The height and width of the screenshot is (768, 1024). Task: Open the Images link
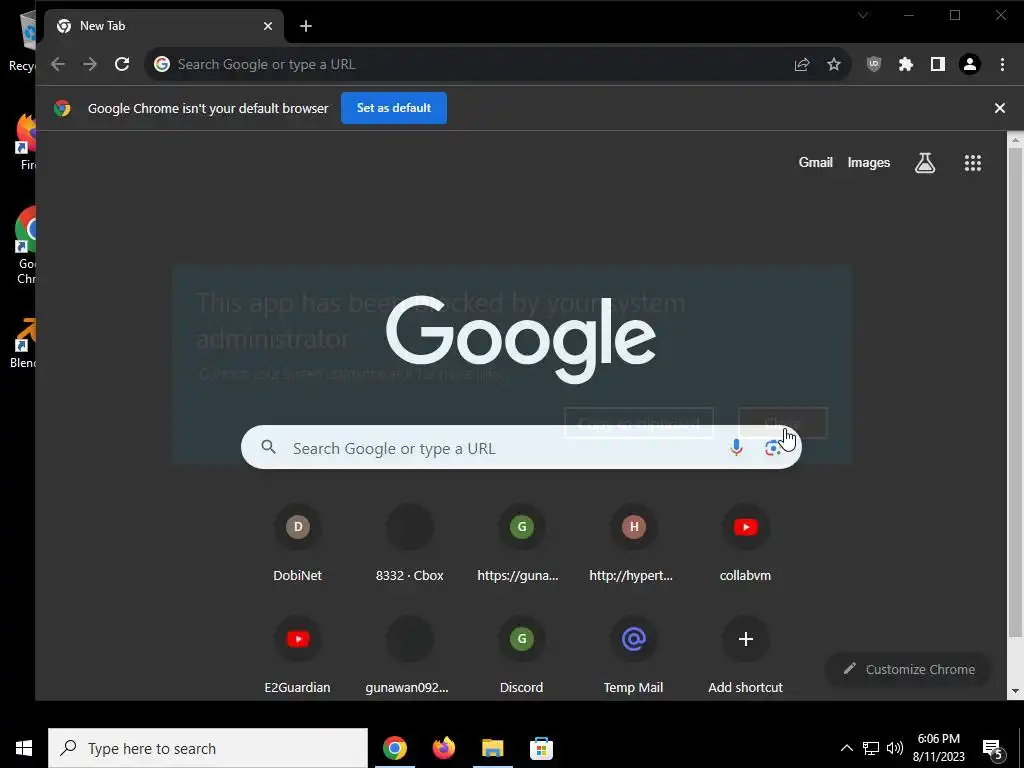(869, 163)
